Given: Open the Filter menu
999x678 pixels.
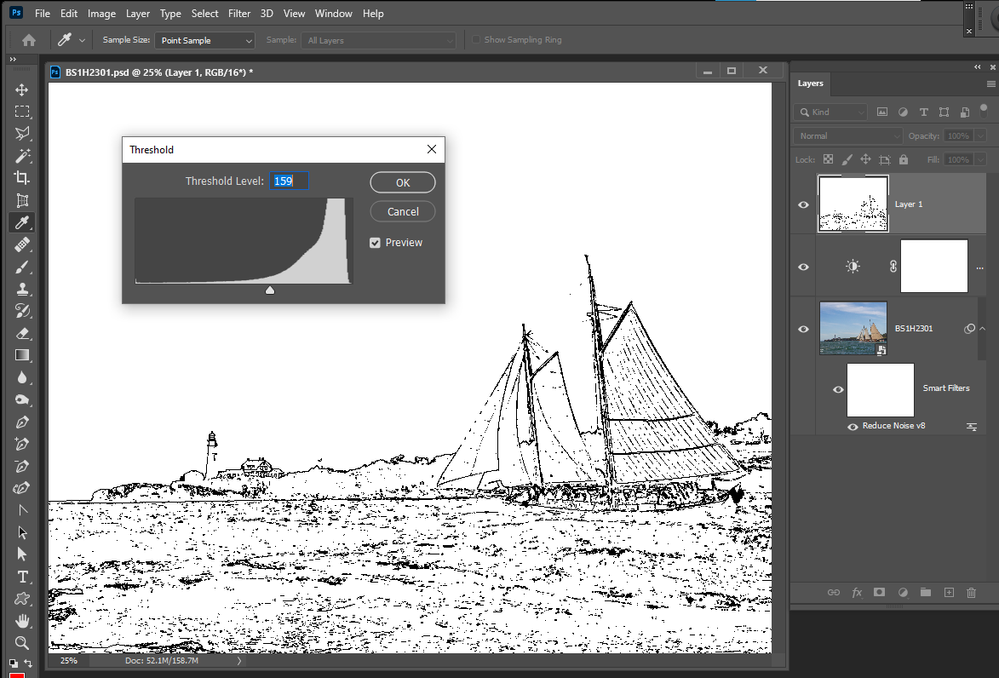Looking at the screenshot, I should (x=240, y=13).
